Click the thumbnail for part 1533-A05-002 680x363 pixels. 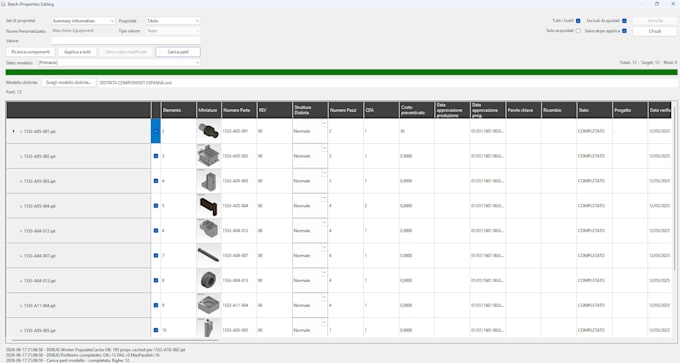pos(209,156)
